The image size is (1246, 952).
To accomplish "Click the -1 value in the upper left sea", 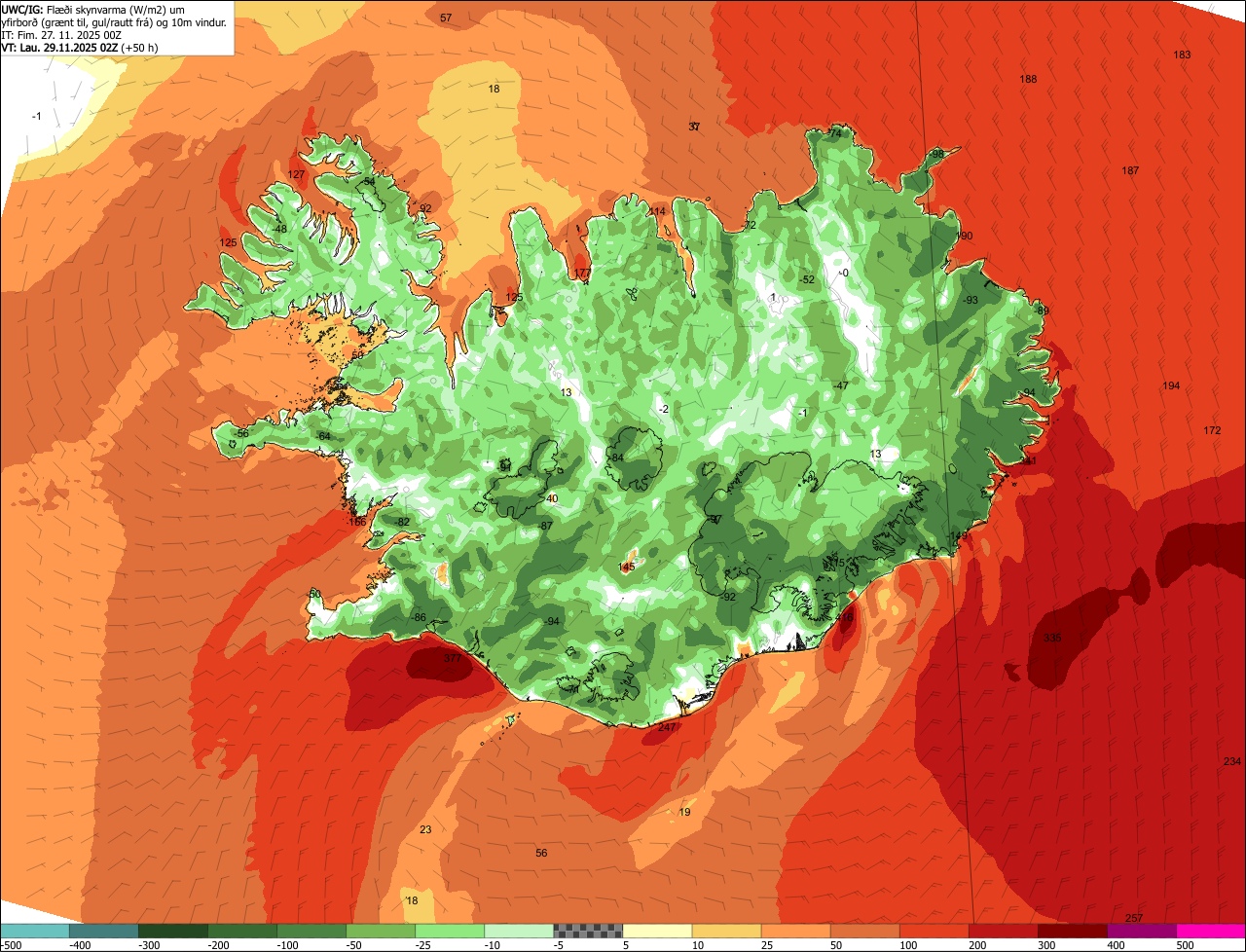I will (36, 117).
